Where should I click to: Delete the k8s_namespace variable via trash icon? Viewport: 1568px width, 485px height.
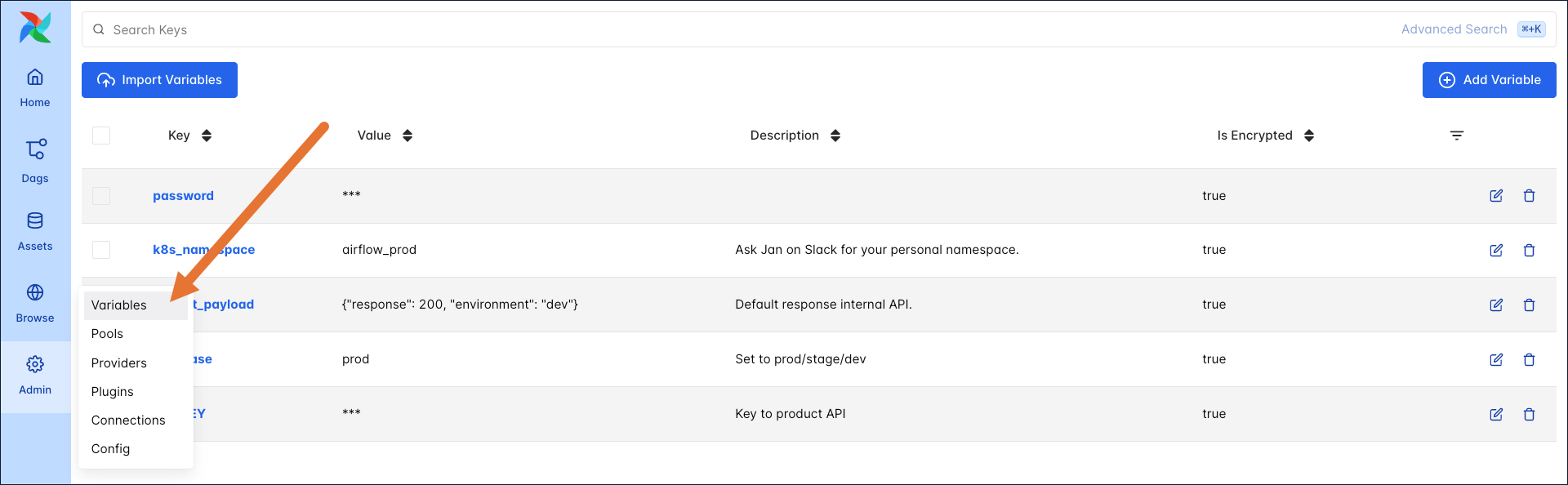click(1530, 251)
